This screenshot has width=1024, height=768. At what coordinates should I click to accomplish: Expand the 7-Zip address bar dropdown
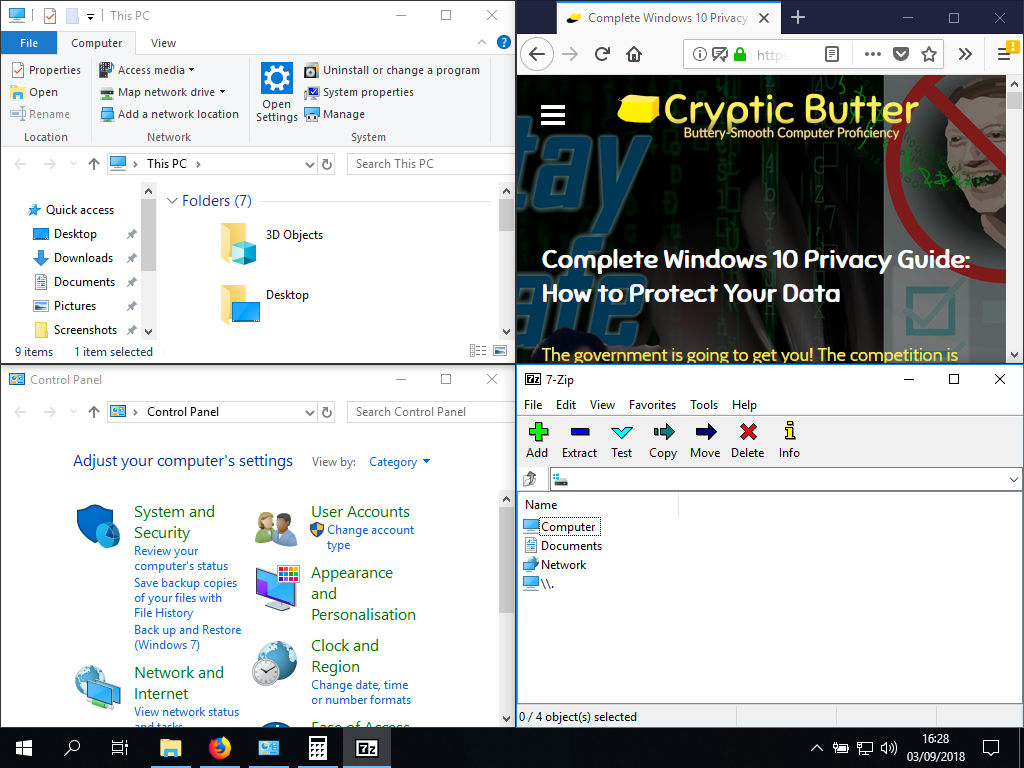pyautogui.click(x=1013, y=478)
